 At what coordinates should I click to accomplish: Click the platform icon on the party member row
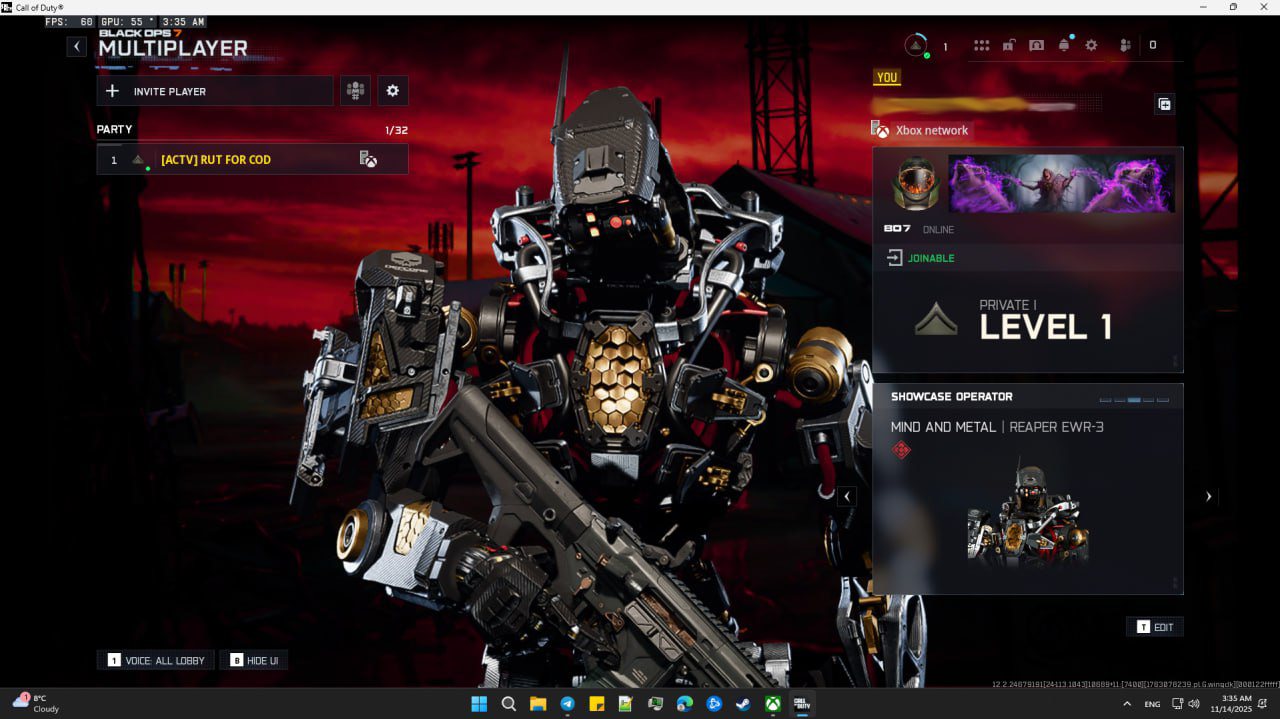coord(368,159)
